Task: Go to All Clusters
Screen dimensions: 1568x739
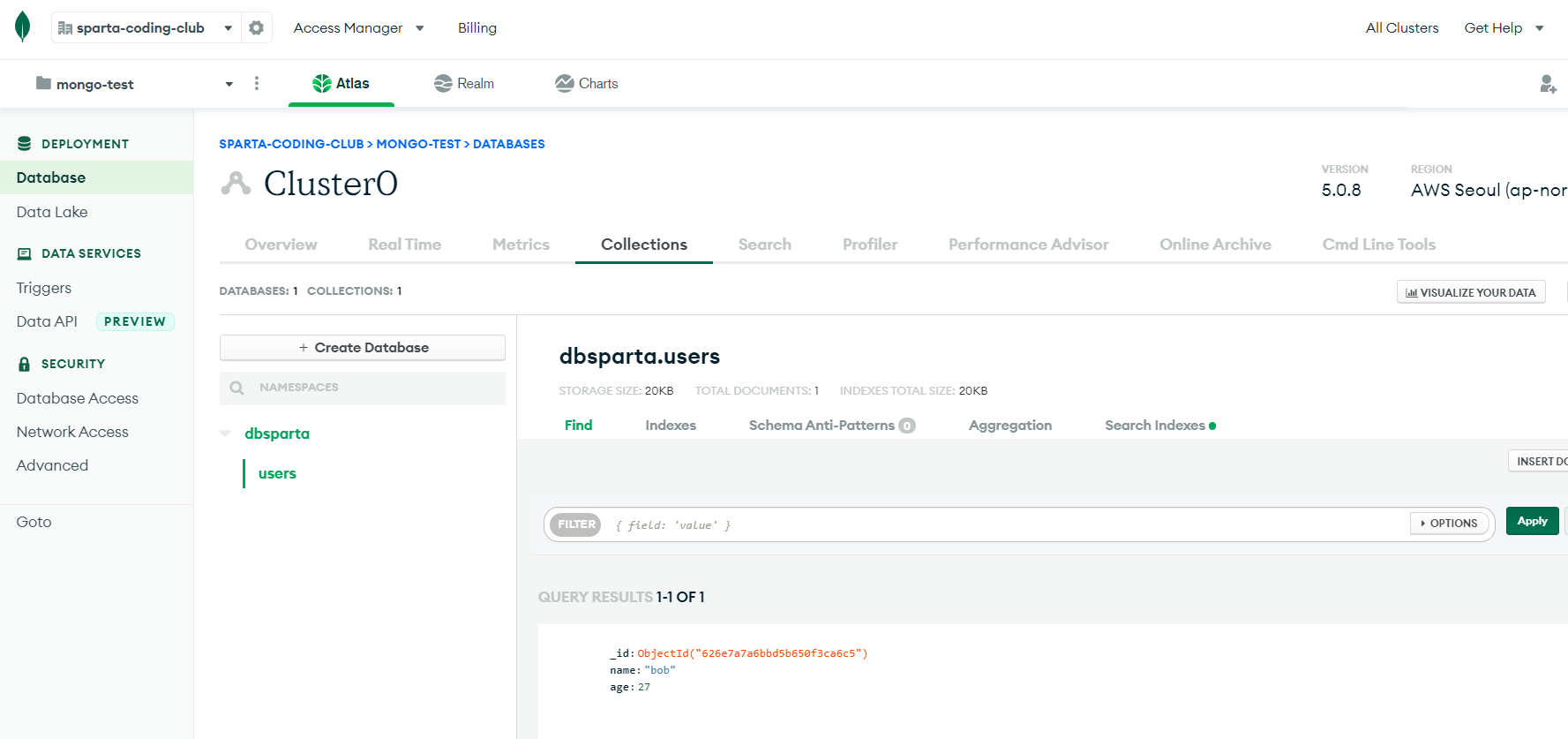Action: pos(1402,28)
